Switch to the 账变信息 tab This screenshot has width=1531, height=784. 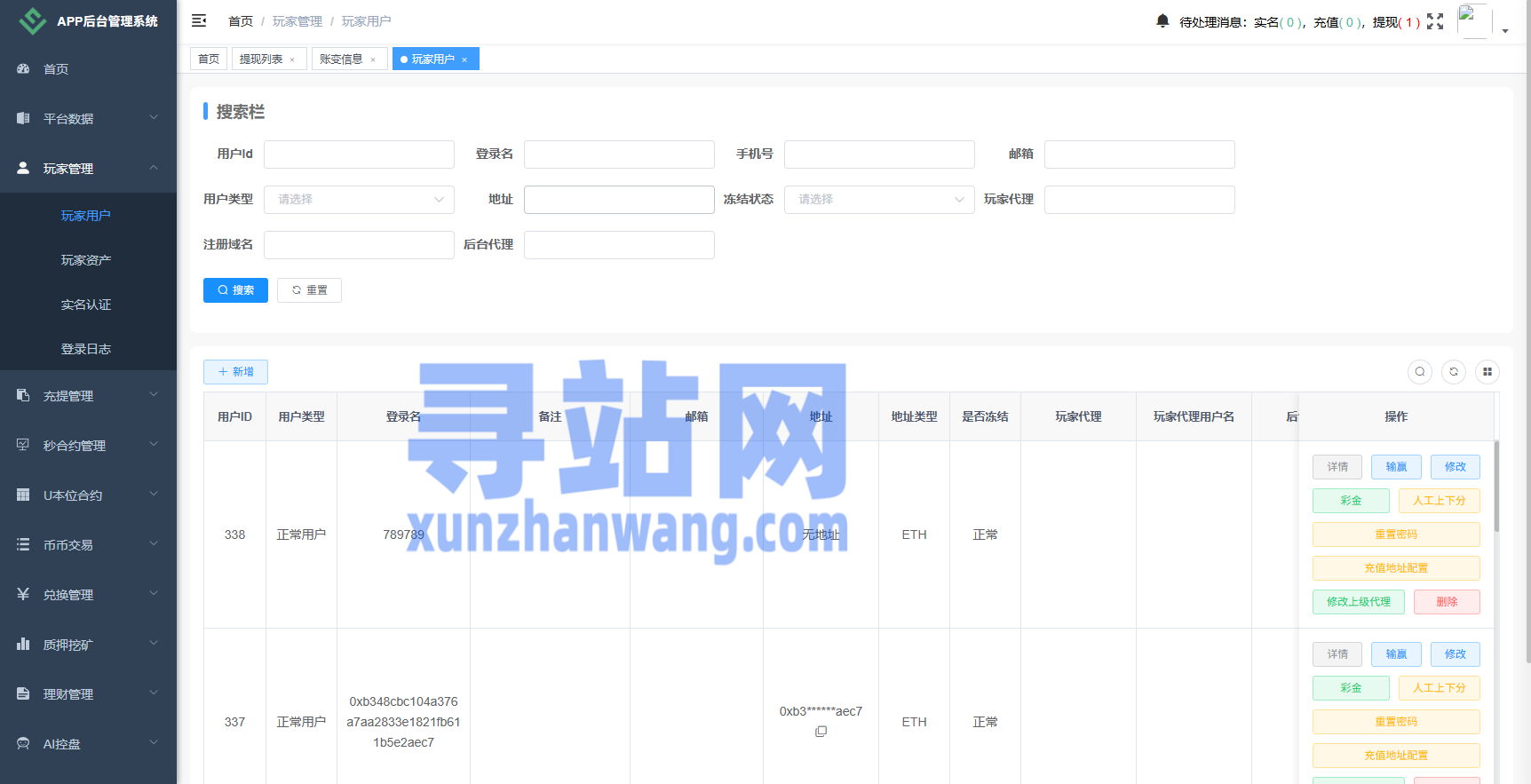pyautogui.click(x=341, y=59)
